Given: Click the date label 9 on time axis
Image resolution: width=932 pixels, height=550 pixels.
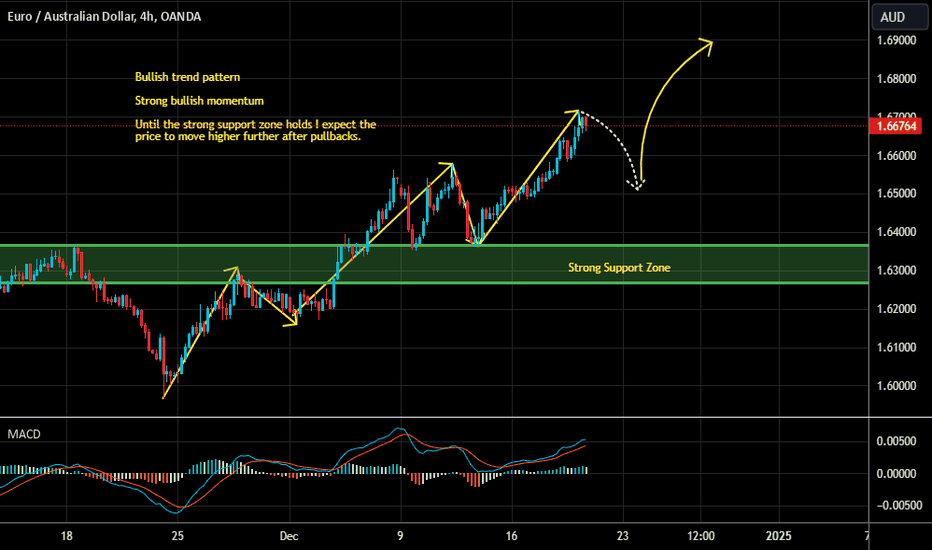Looking at the screenshot, I should (x=400, y=536).
